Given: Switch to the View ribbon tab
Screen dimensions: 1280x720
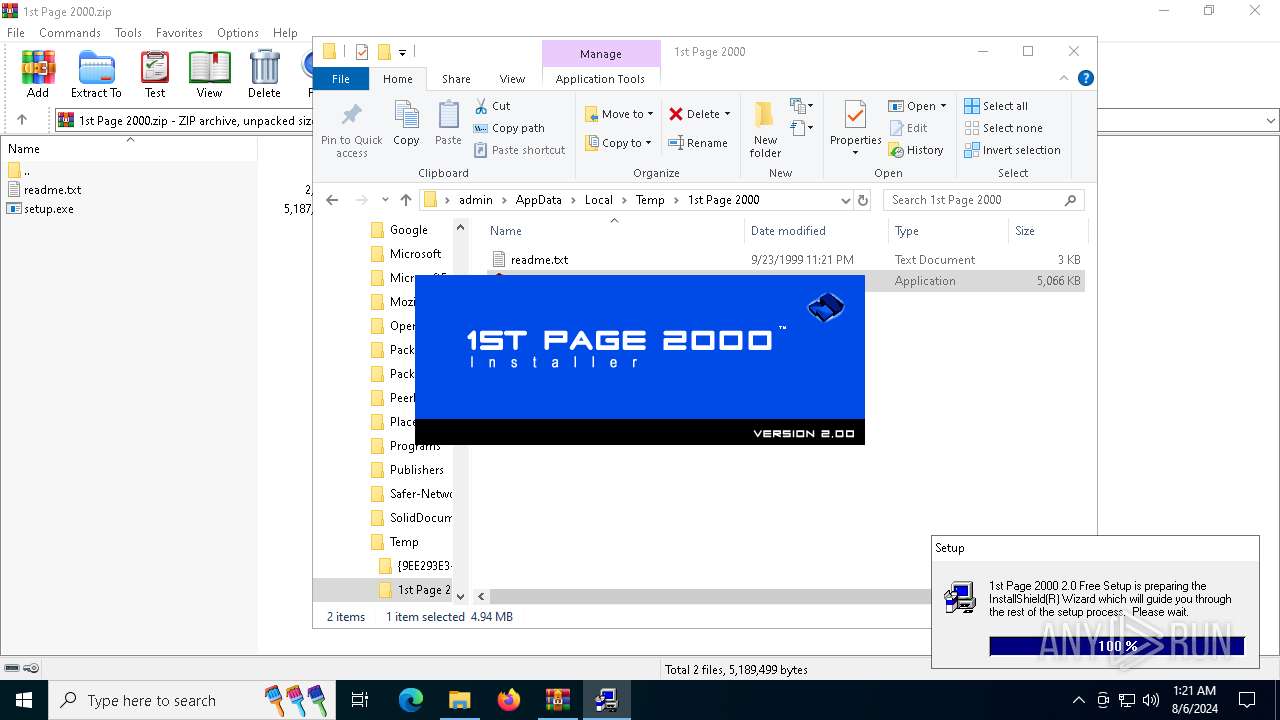Looking at the screenshot, I should [x=512, y=79].
